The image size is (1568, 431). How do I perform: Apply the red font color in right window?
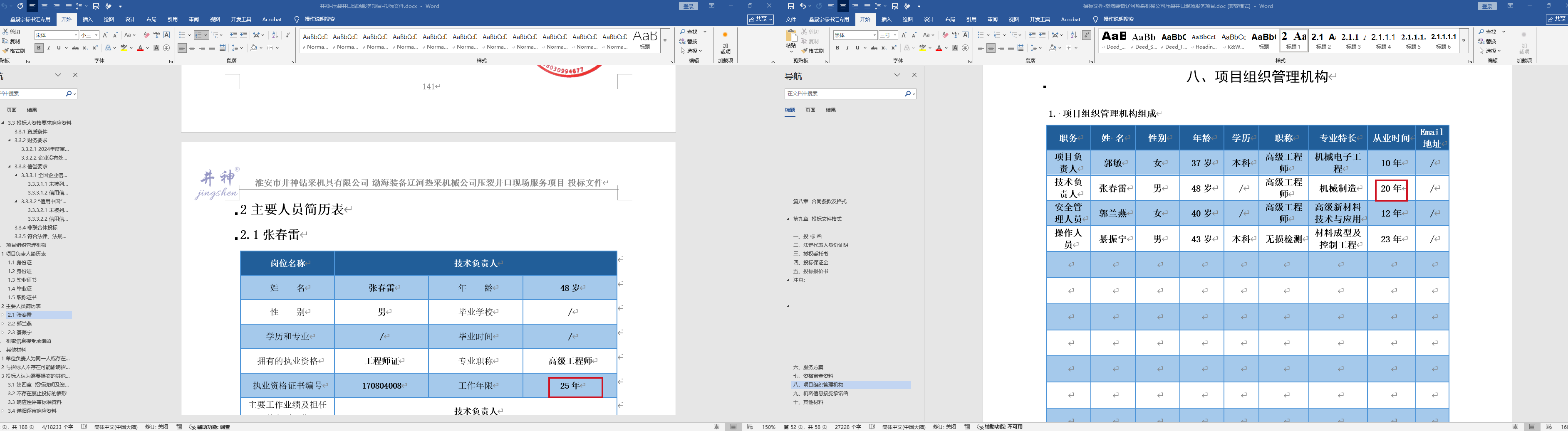point(939,48)
